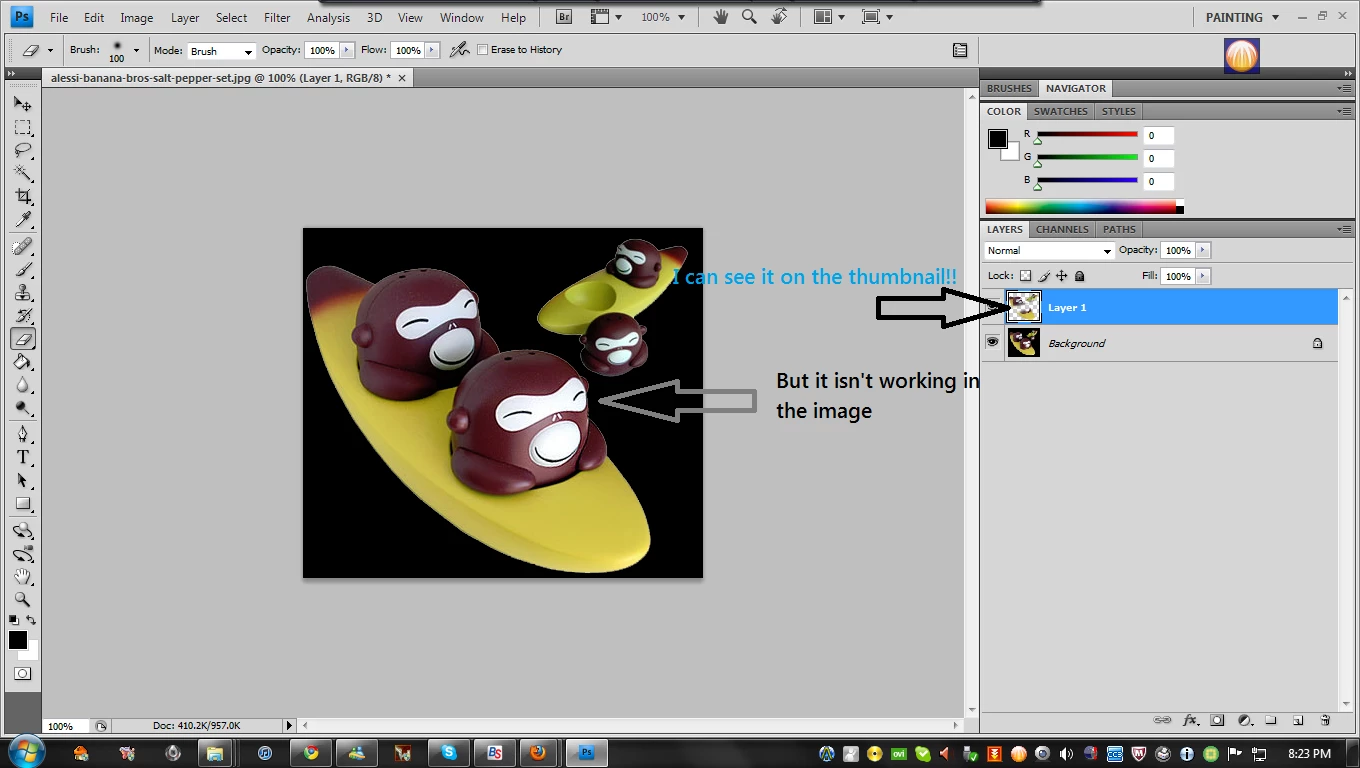Toggle Background layer visibility eye
Image resolution: width=1360 pixels, height=768 pixels.
point(992,342)
